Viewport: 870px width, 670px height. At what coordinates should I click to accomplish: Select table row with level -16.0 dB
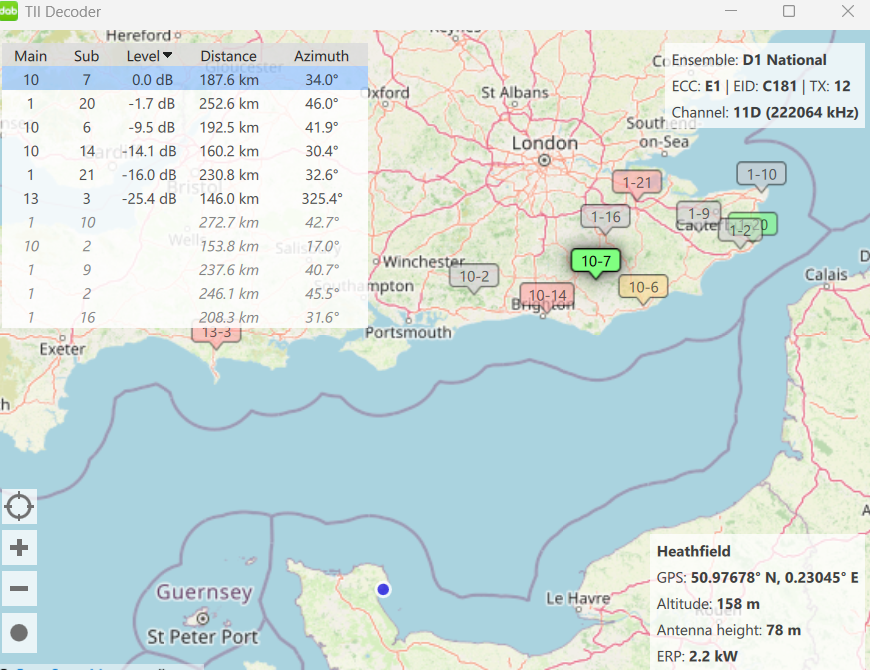tap(185, 175)
